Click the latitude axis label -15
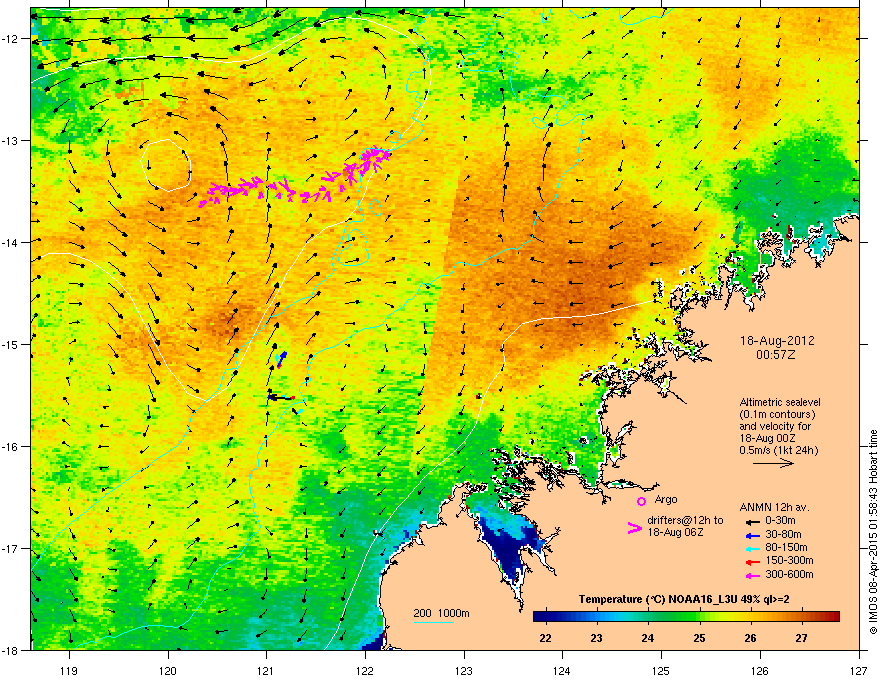This screenshot has width=880, height=680. click(x=11, y=344)
